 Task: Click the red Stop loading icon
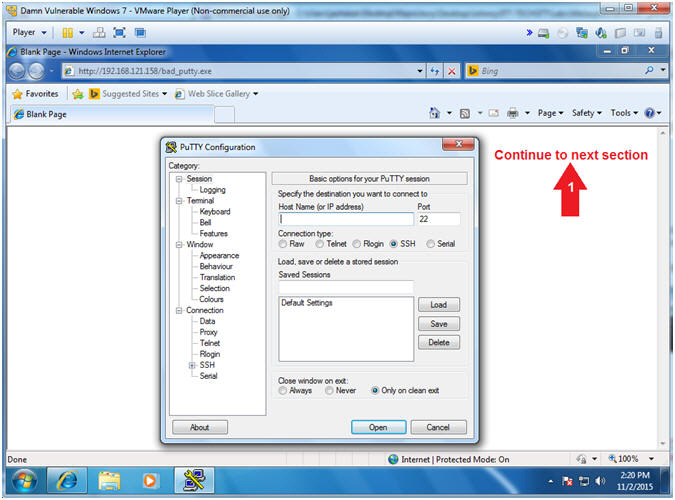tap(452, 71)
